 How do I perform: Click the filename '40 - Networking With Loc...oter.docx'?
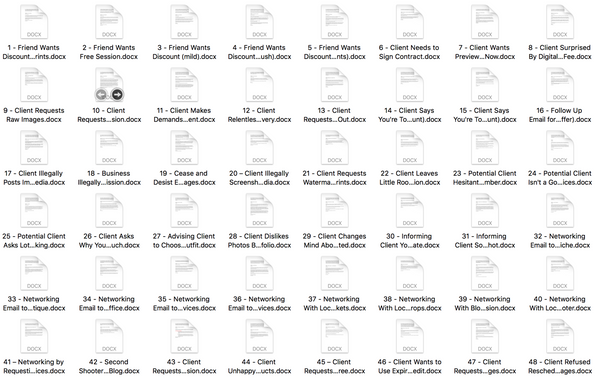click(560, 303)
